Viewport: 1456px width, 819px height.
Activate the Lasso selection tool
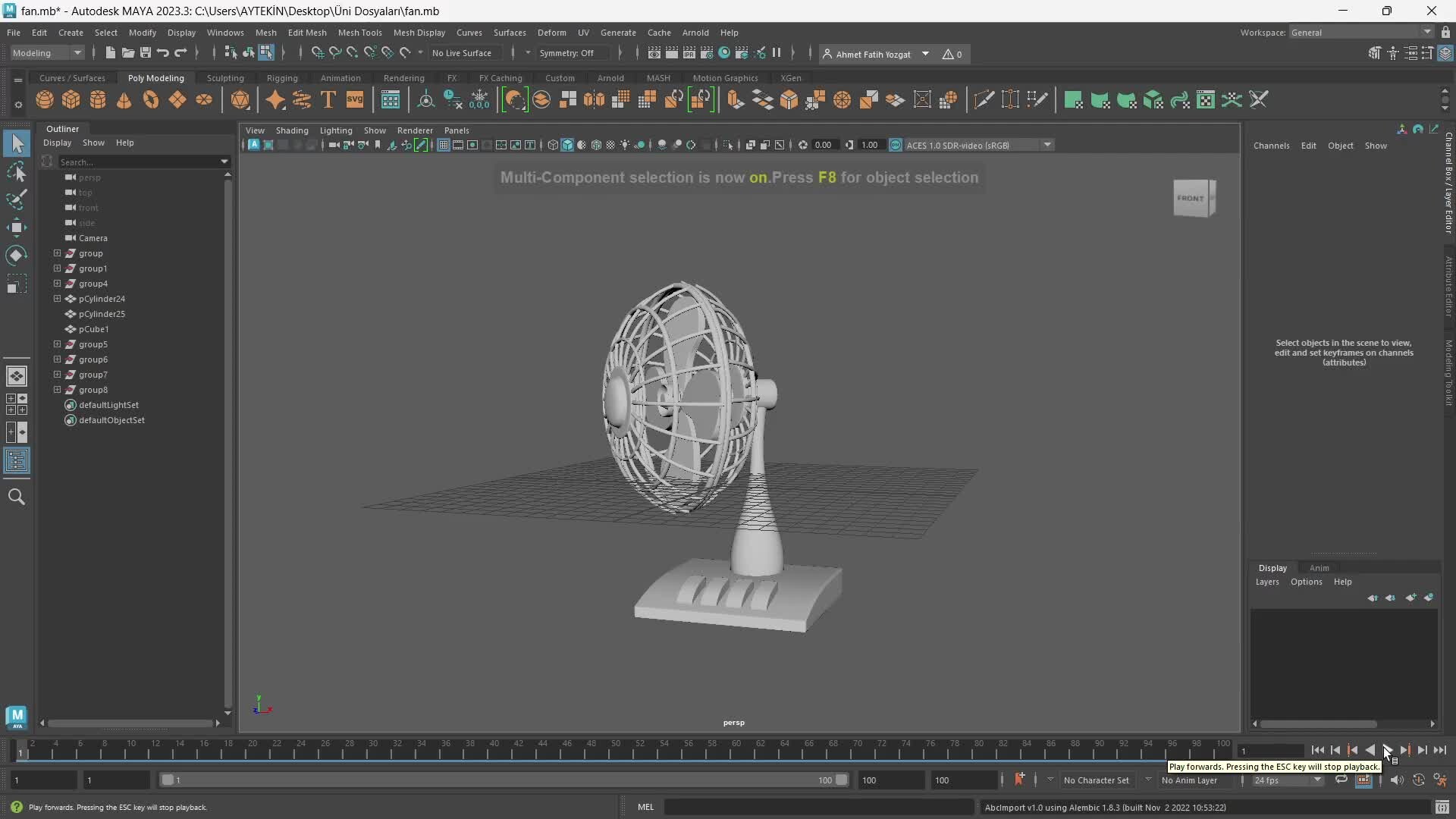[17, 171]
